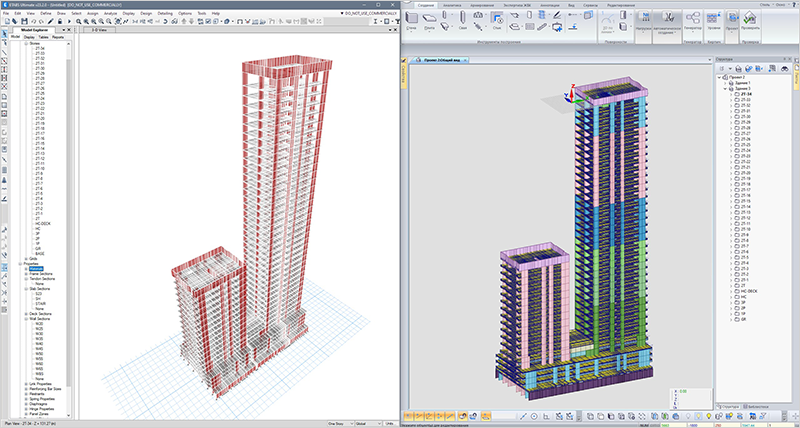Select the pointer tool in left toolbar
Image resolution: width=800 pixels, height=428 pixels.
click(x=5, y=34)
